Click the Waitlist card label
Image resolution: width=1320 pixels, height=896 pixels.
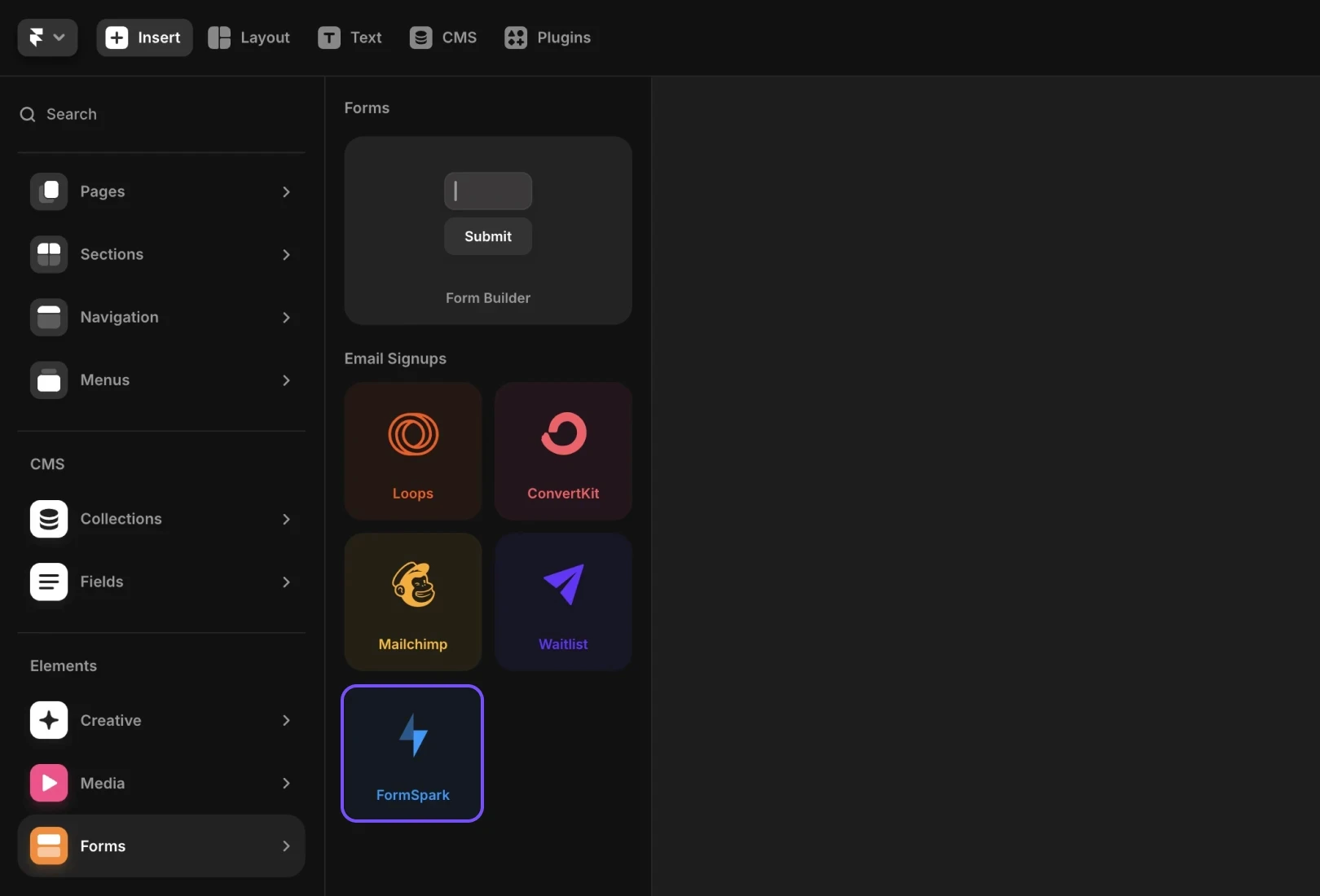point(563,644)
